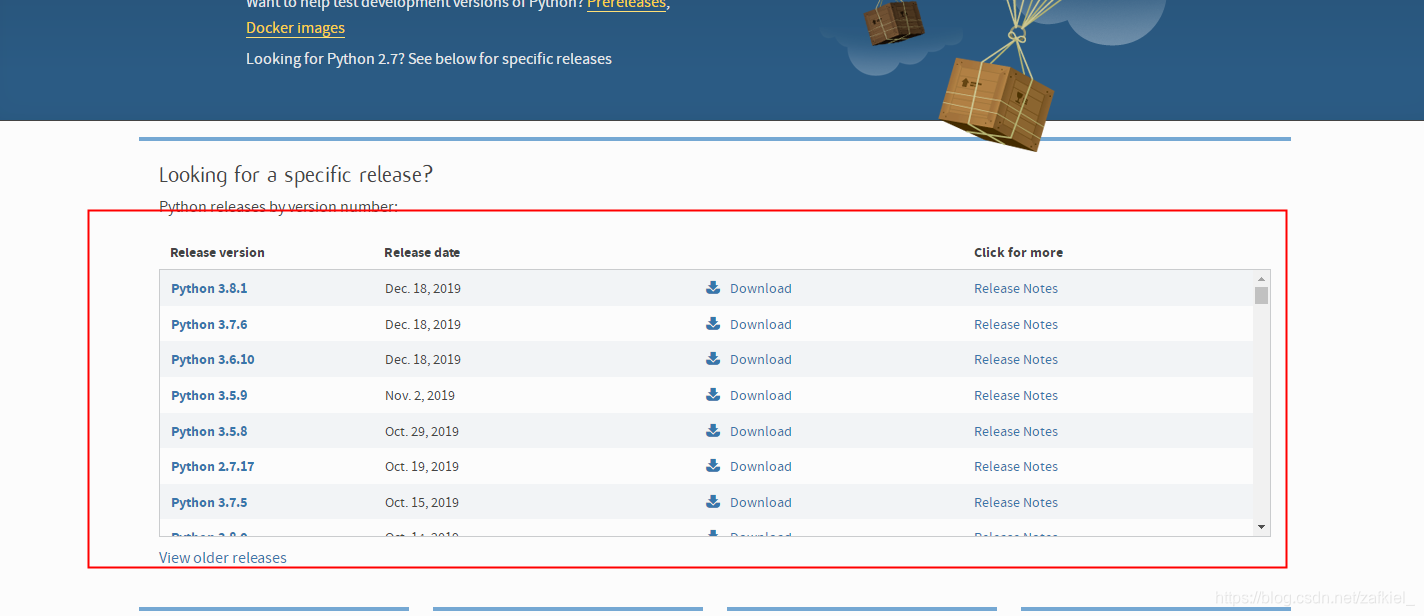Image resolution: width=1424 pixels, height=616 pixels.
Task: Click the release list scrollbar down arrow
Action: (x=1262, y=527)
